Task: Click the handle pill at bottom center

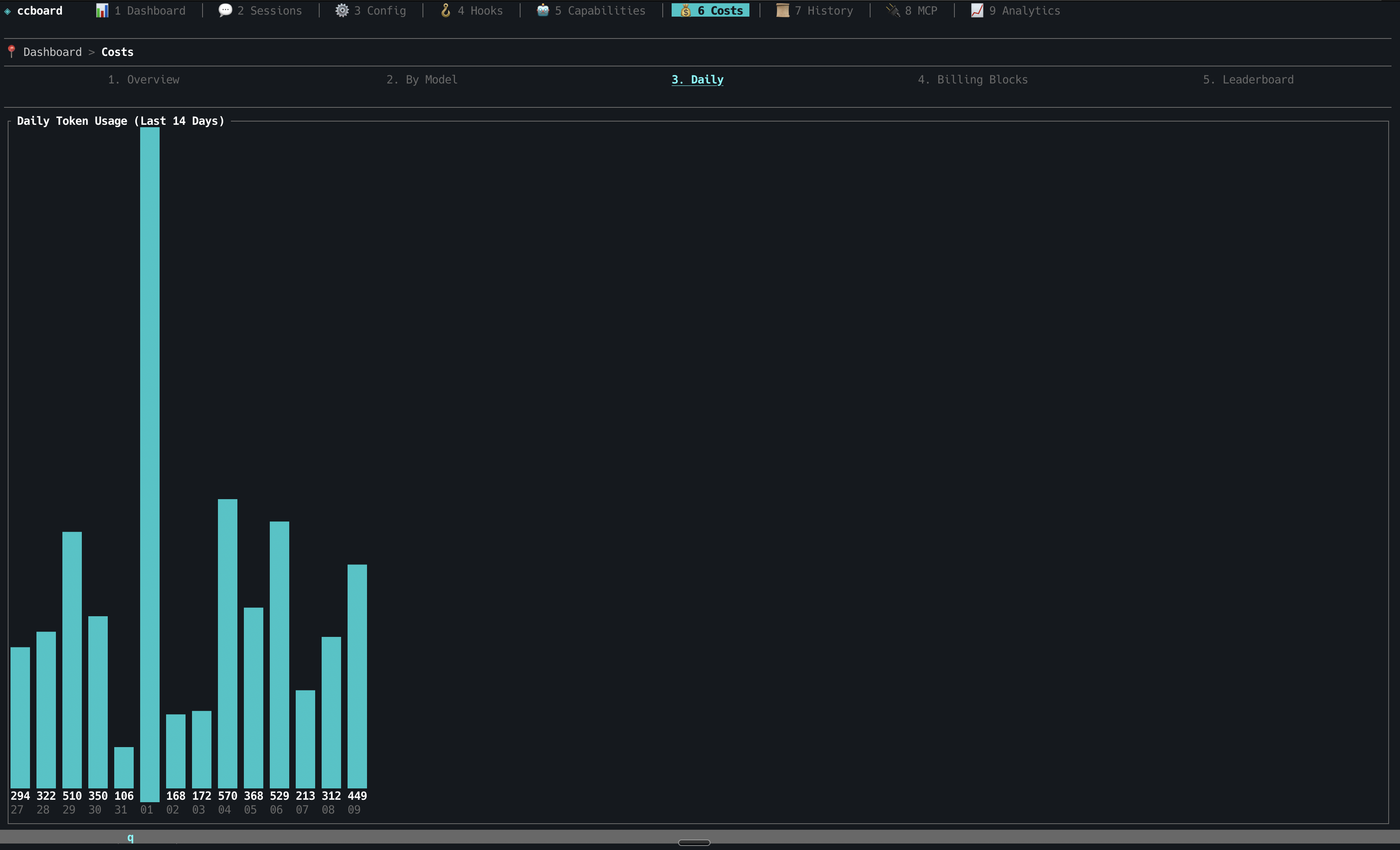Action: pyautogui.click(x=694, y=843)
